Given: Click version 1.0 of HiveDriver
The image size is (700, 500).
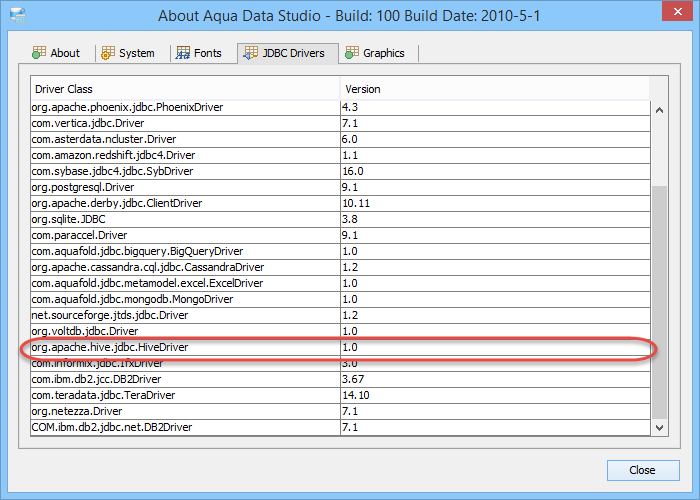Looking at the screenshot, I should (350, 347).
